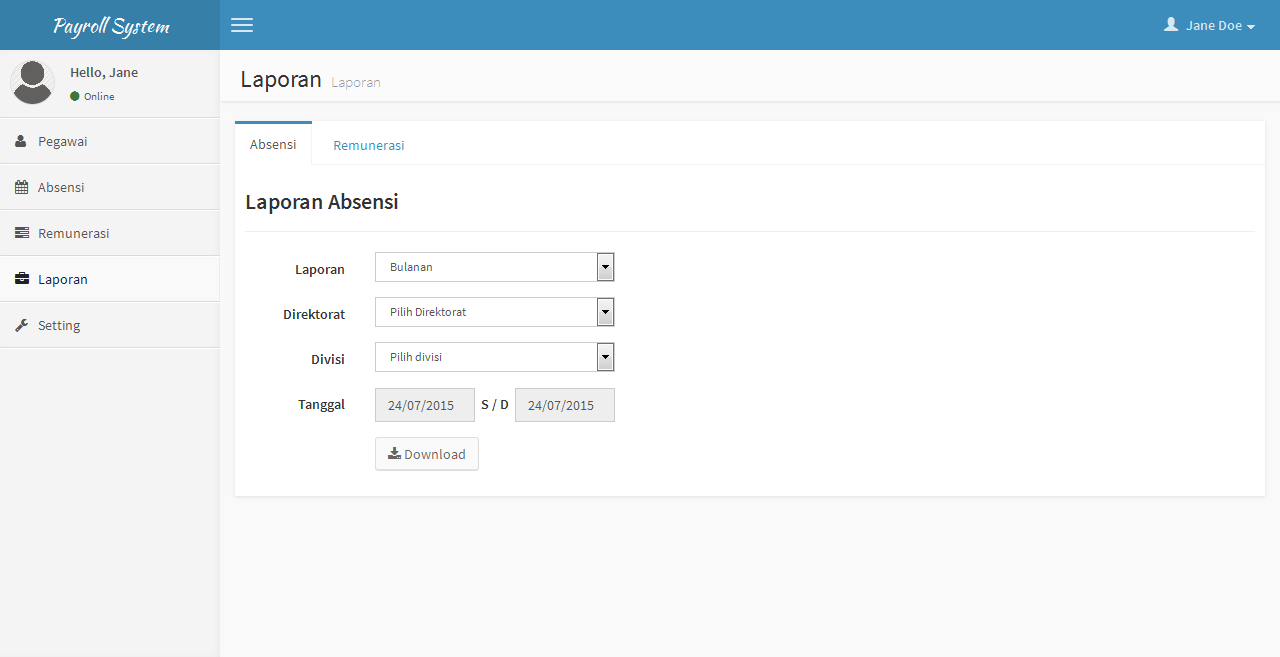Select the Absensi report tab
Viewport: 1280px width, 657px height.
click(273, 144)
